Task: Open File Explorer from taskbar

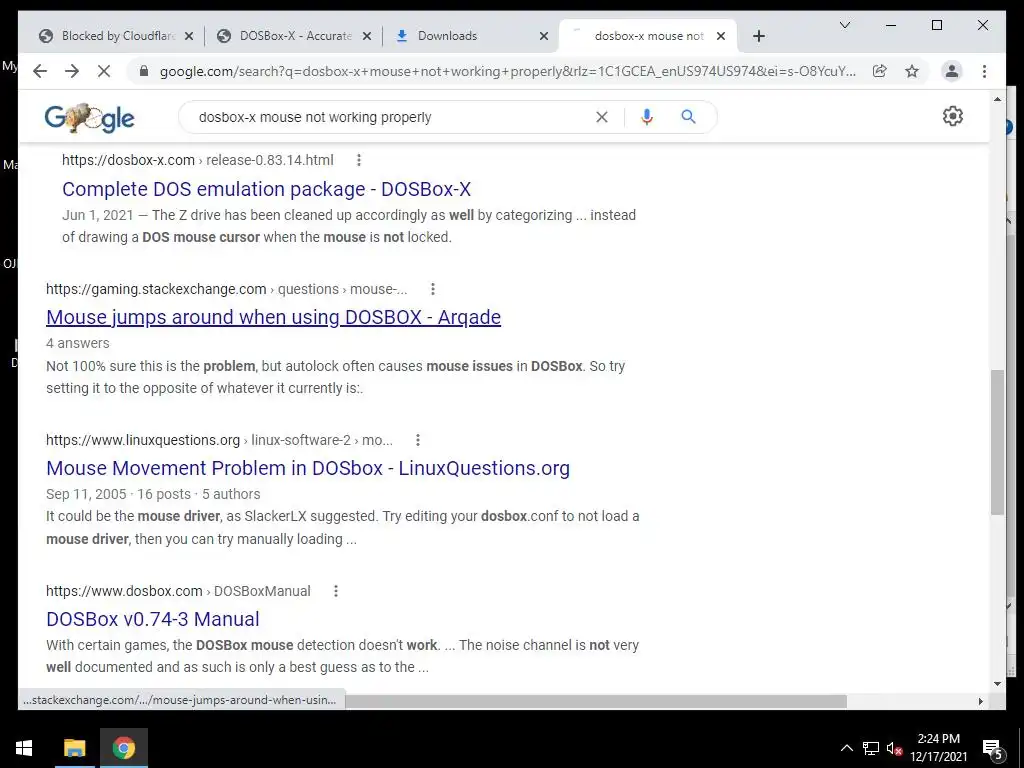Action: [74, 748]
